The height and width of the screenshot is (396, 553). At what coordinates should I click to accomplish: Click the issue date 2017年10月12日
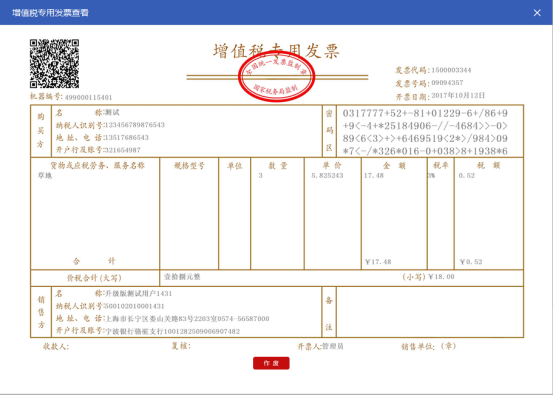458,96
